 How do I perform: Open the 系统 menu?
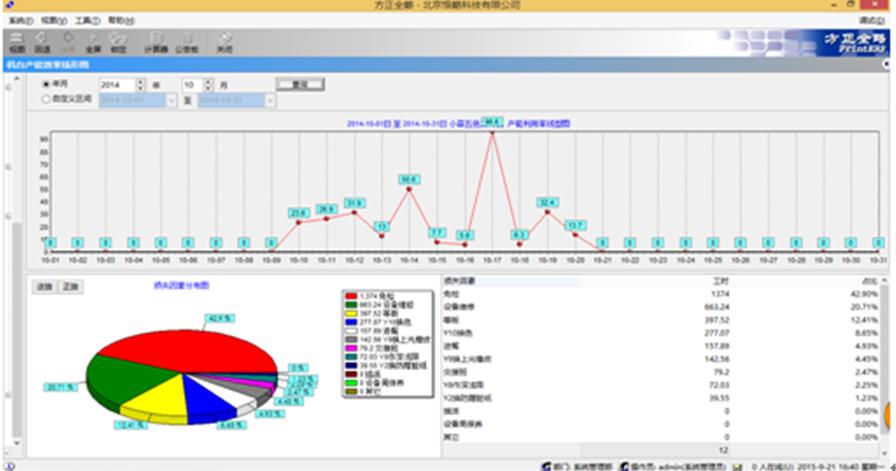click(x=19, y=20)
